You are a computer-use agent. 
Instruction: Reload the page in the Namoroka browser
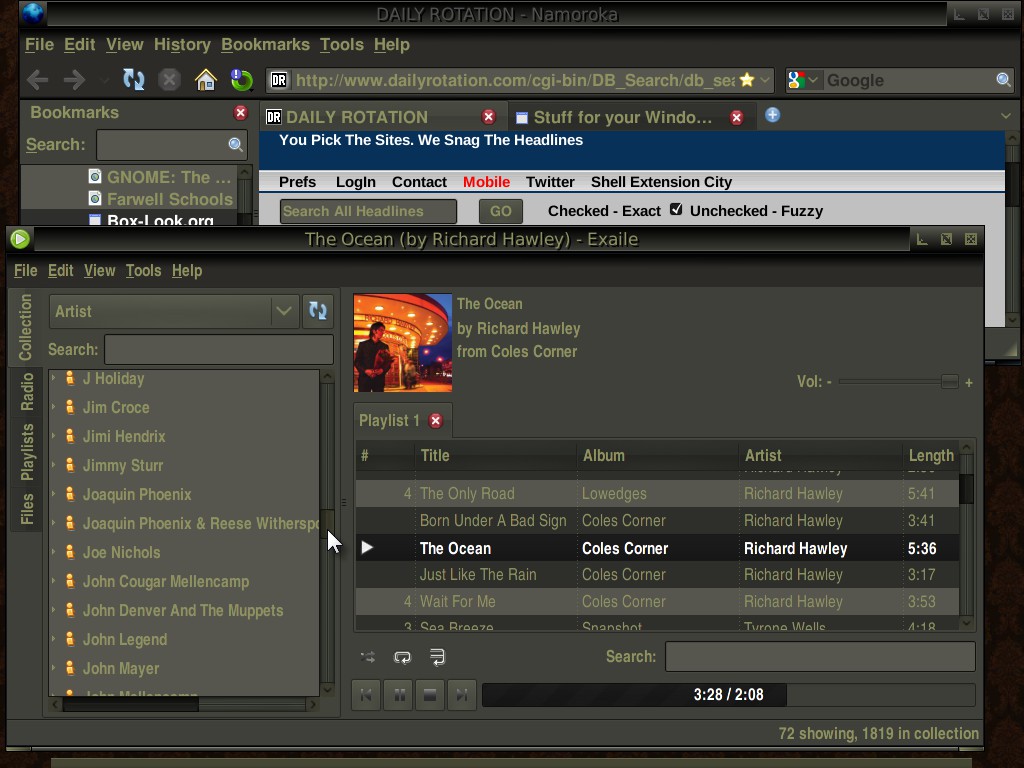[134, 80]
